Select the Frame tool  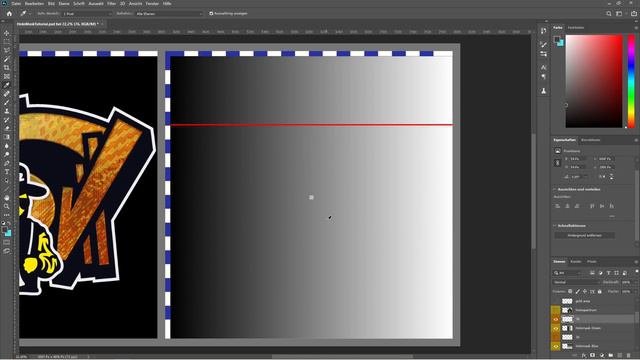(x=7, y=76)
